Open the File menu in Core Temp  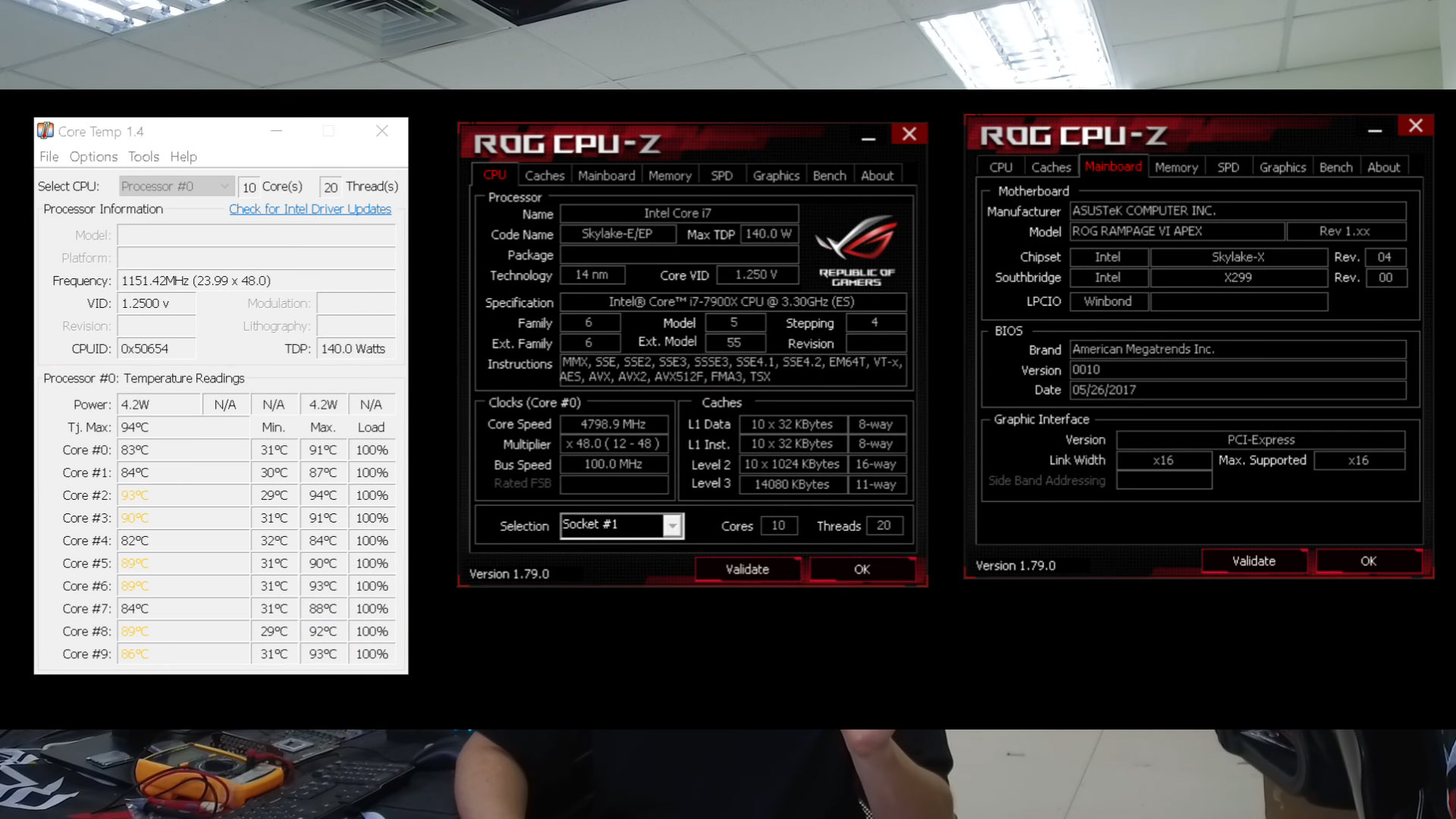click(x=49, y=156)
